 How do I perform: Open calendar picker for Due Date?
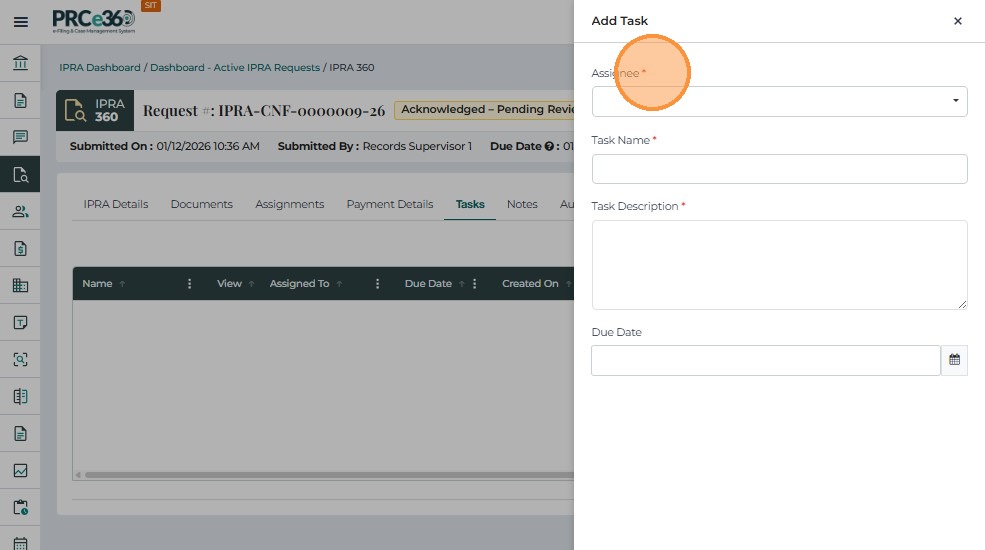[954, 360]
